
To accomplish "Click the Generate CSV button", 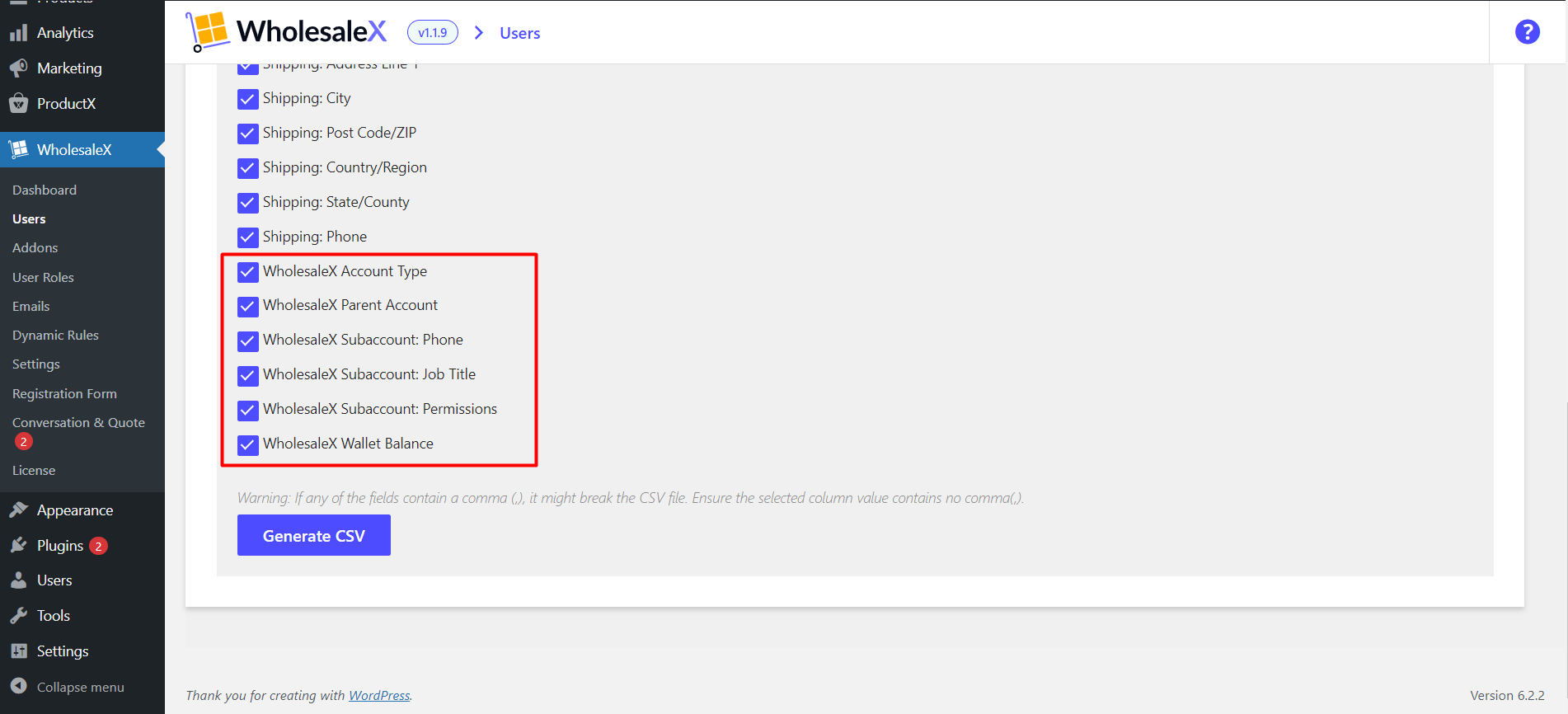I will tap(314, 536).
